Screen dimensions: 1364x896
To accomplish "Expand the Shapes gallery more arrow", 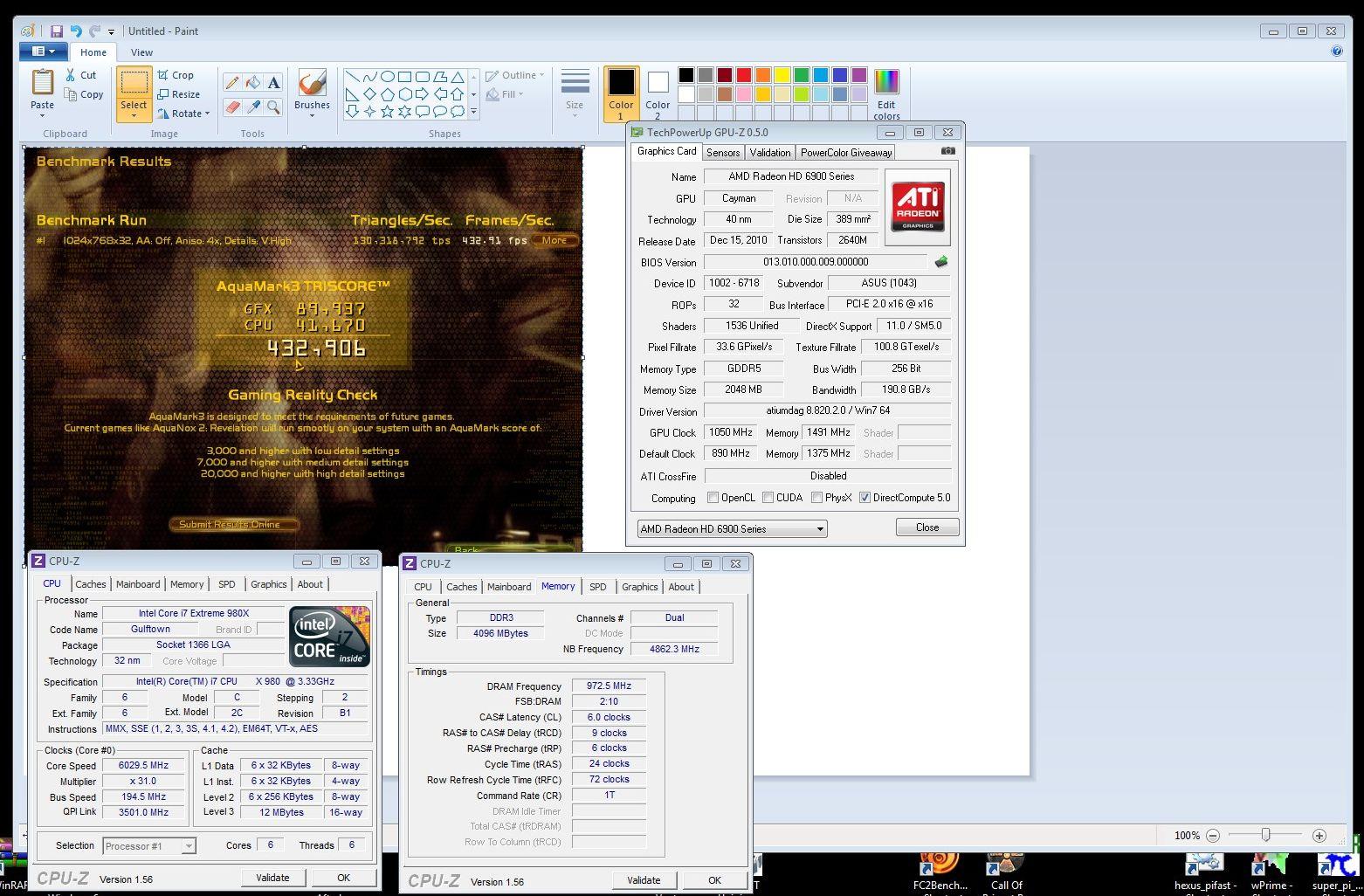I will click(474, 112).
